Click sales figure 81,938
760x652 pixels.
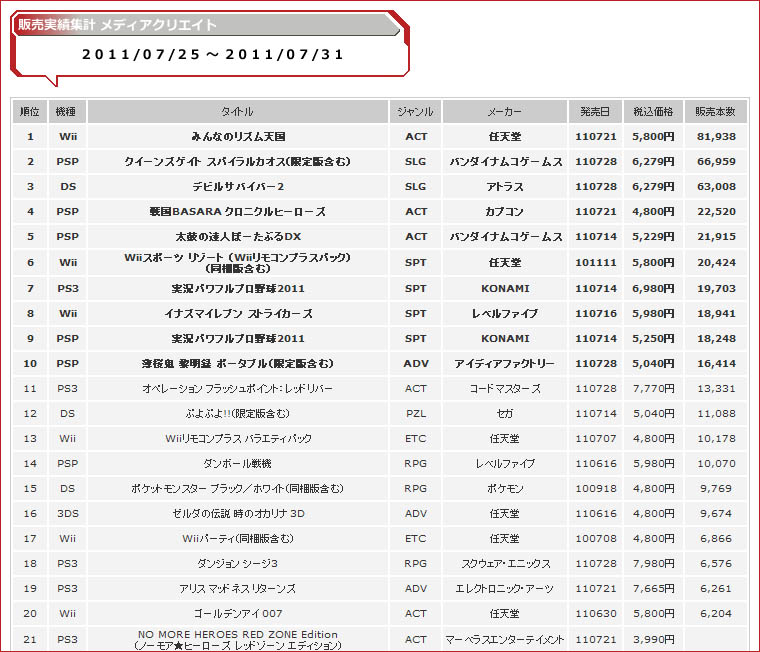point(716,137)
